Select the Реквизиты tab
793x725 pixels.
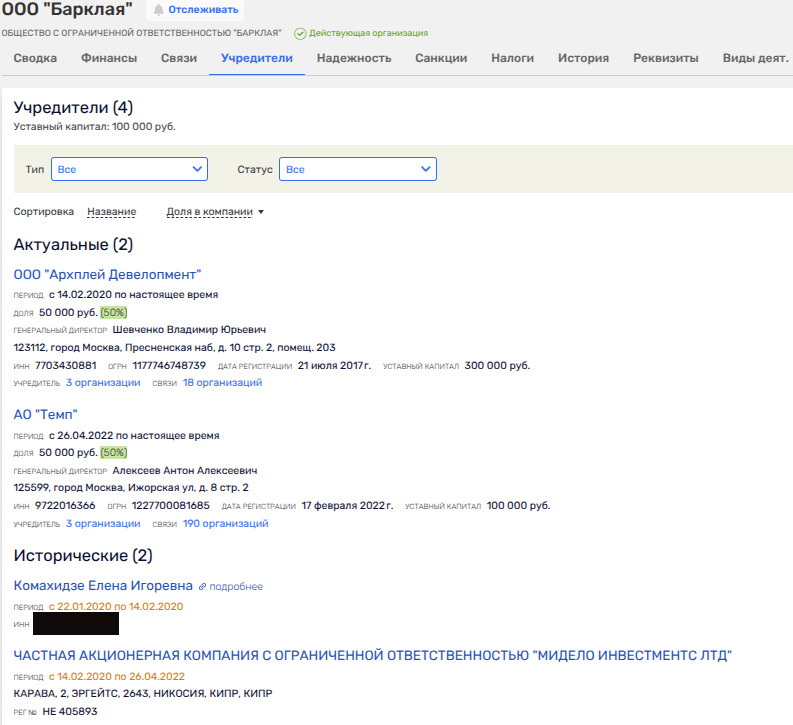click(x=666, y=58)
